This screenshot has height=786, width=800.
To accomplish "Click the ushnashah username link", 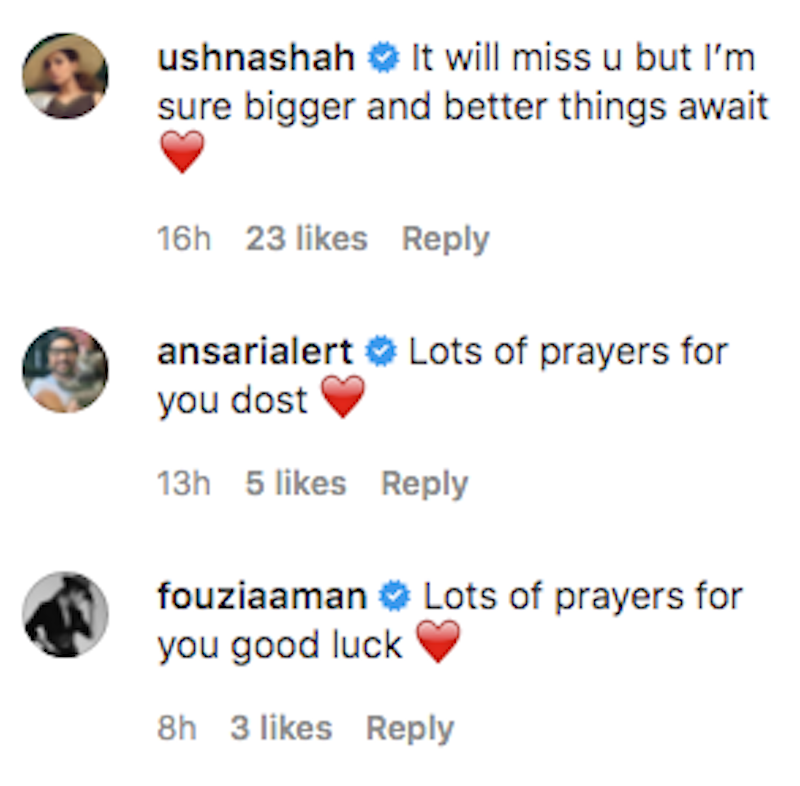I will point(256,59).
